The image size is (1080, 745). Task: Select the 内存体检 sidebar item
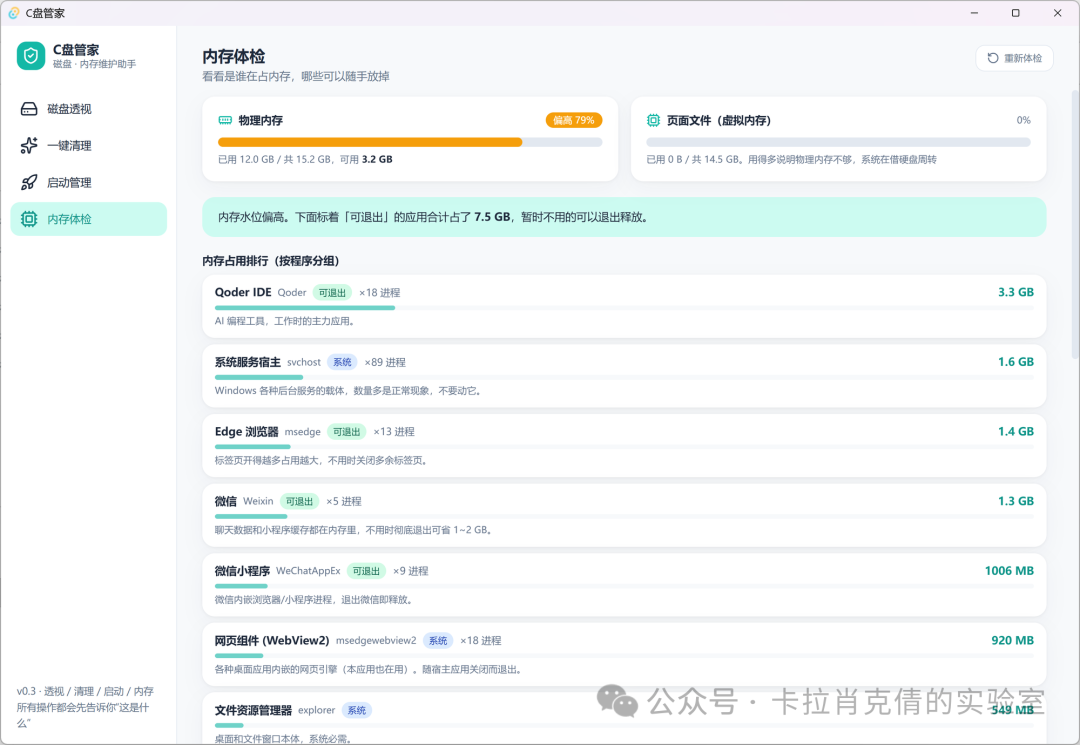click(89, 219)
